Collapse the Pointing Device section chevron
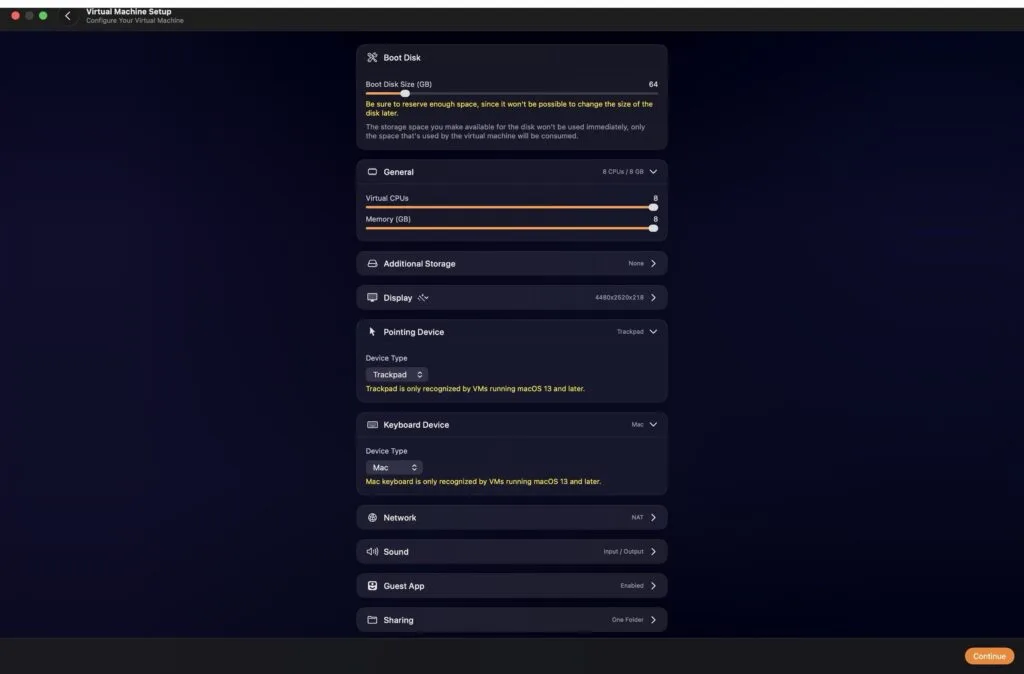This screenshot has height=674, width=1024. (x=653, y=332)
